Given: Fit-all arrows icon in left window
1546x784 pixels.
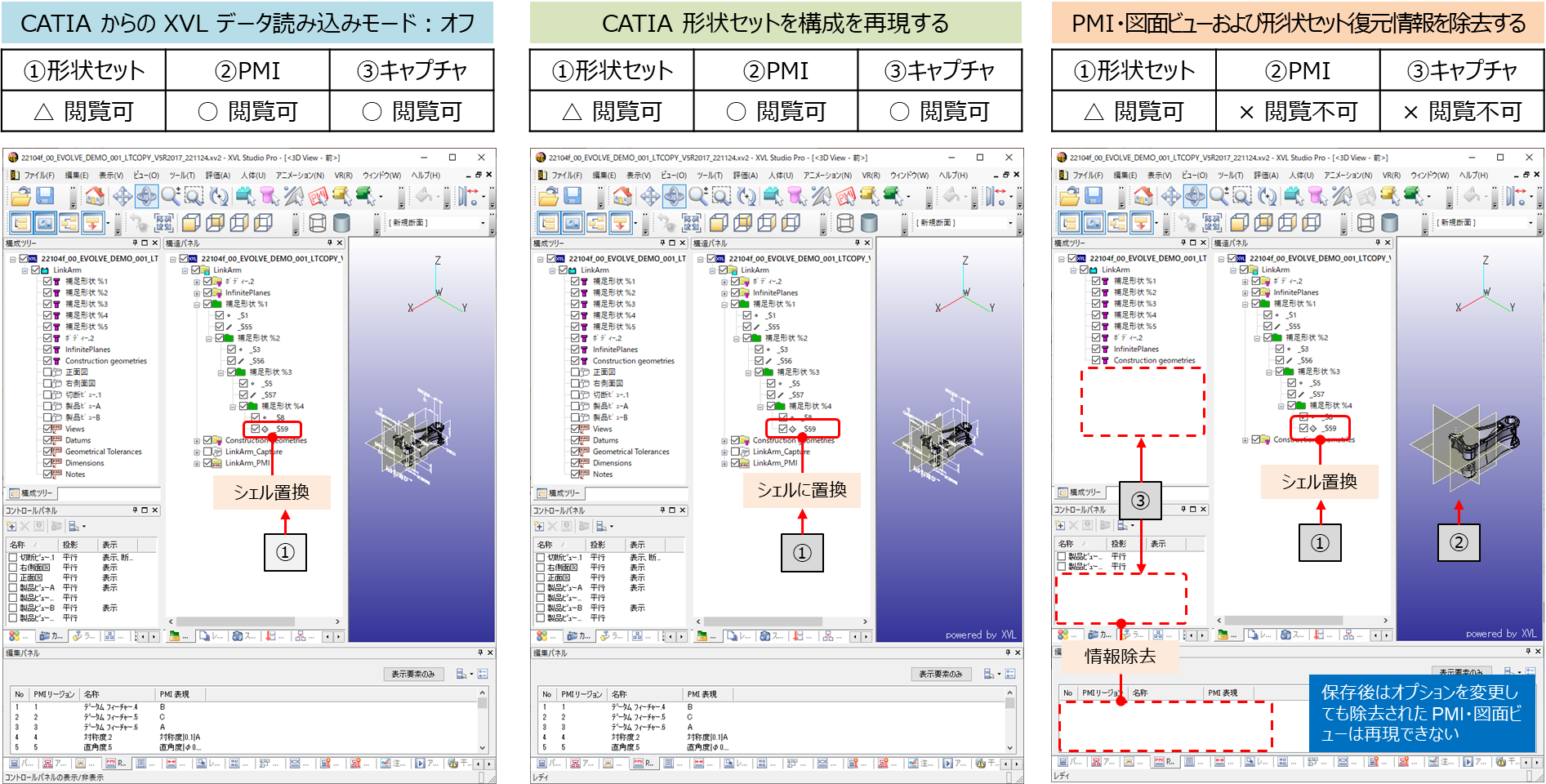Looking at the screenshot, I should pyautogui.click(x=164, y=223).
